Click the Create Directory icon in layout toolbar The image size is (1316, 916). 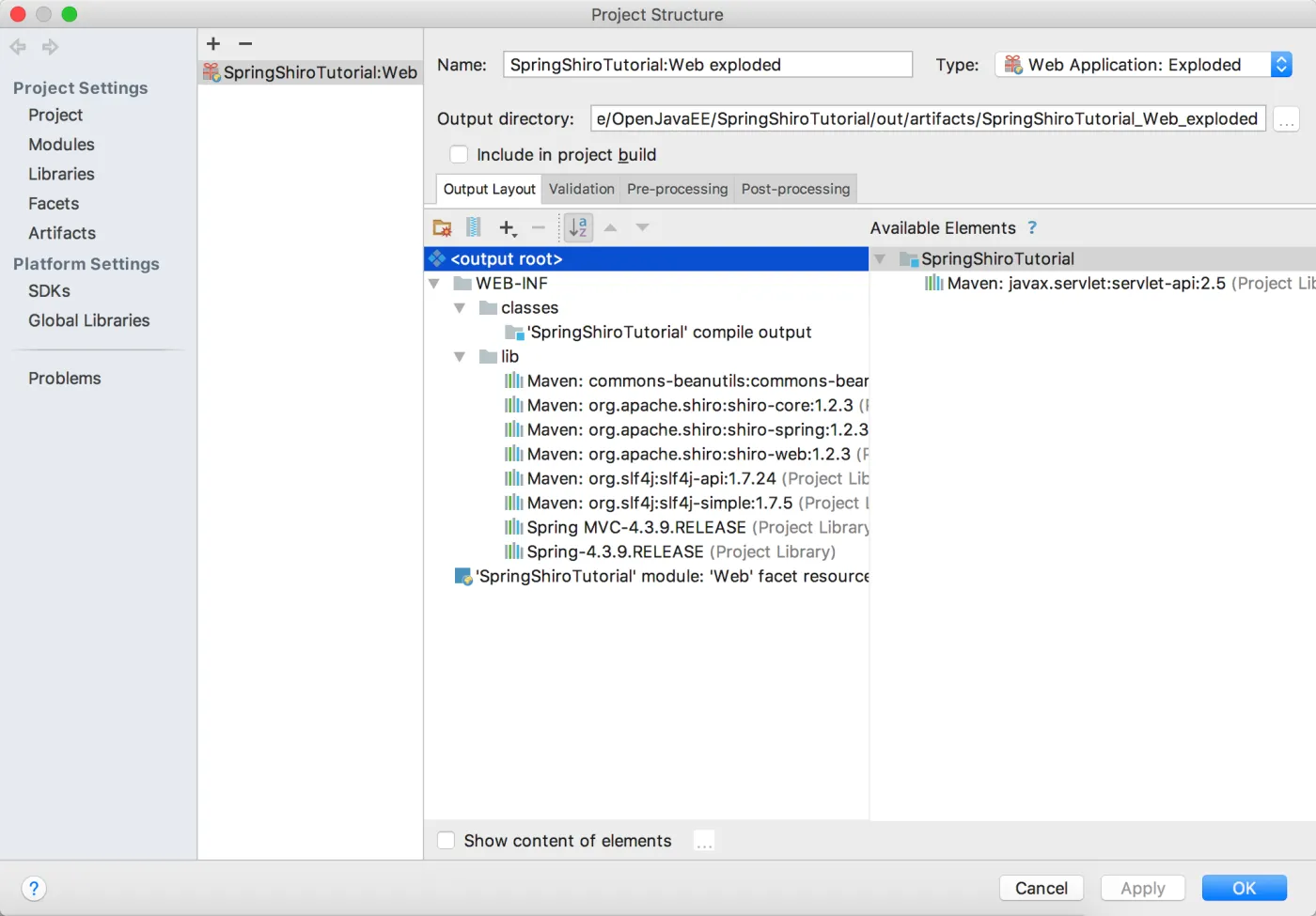click(x=442, y=227)
